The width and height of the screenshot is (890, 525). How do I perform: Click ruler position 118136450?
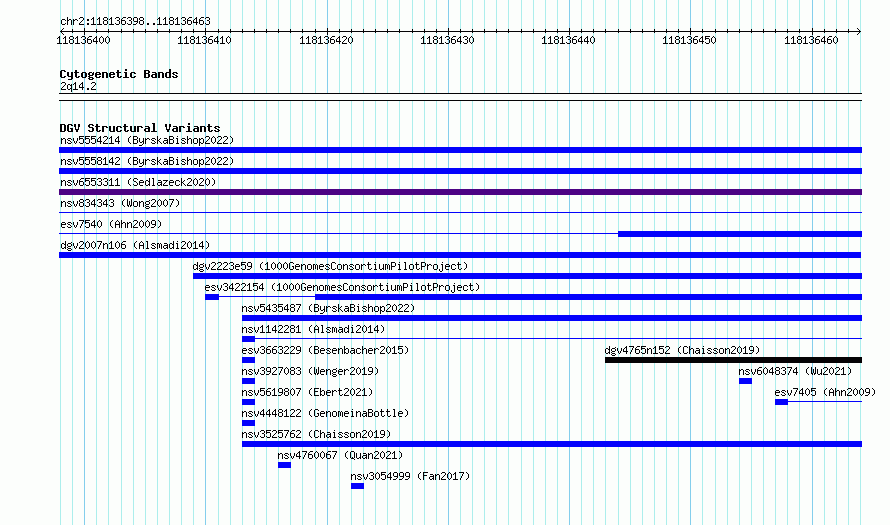click(x=690, y=40)
